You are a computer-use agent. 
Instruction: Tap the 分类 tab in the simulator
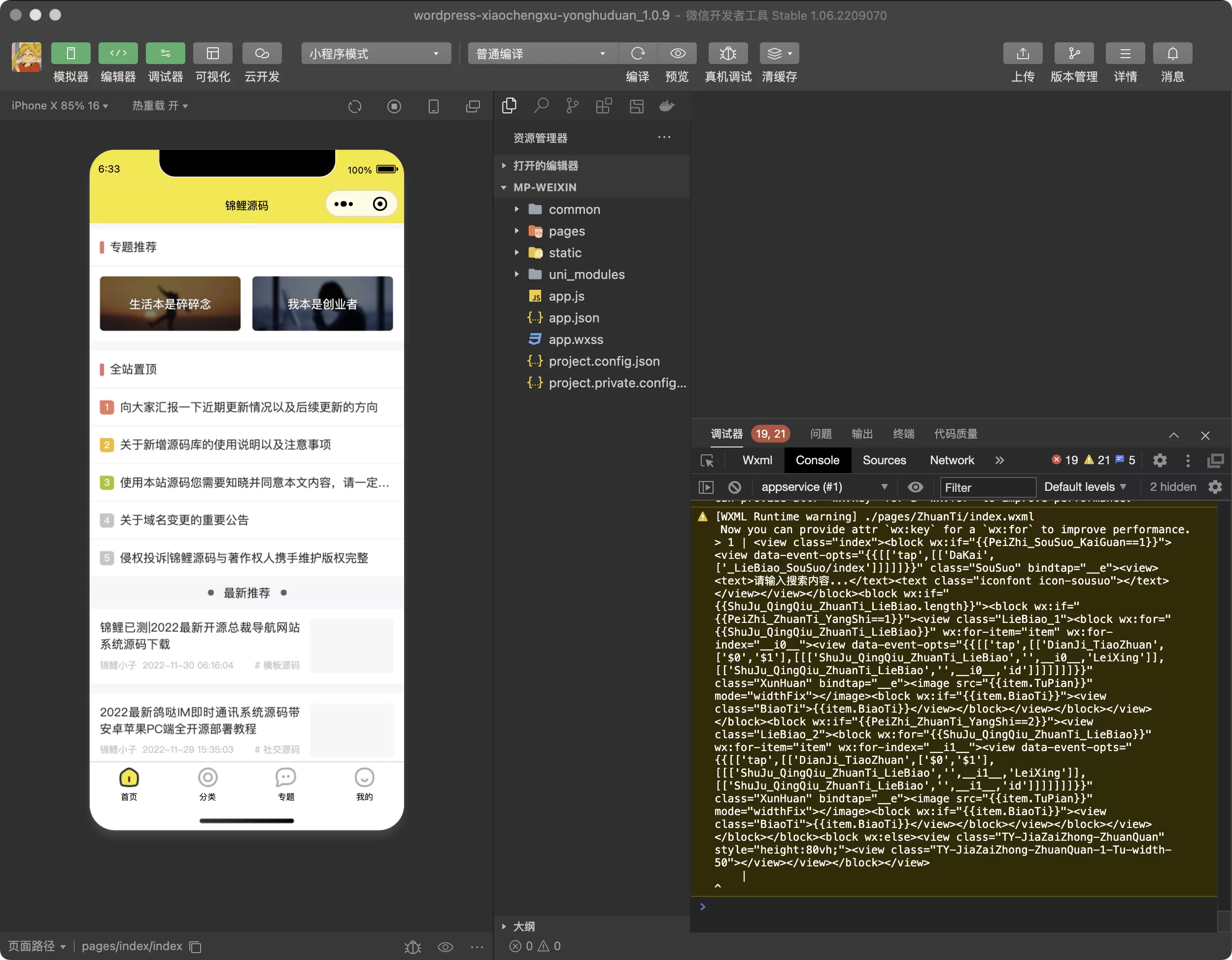coord(207,784)
